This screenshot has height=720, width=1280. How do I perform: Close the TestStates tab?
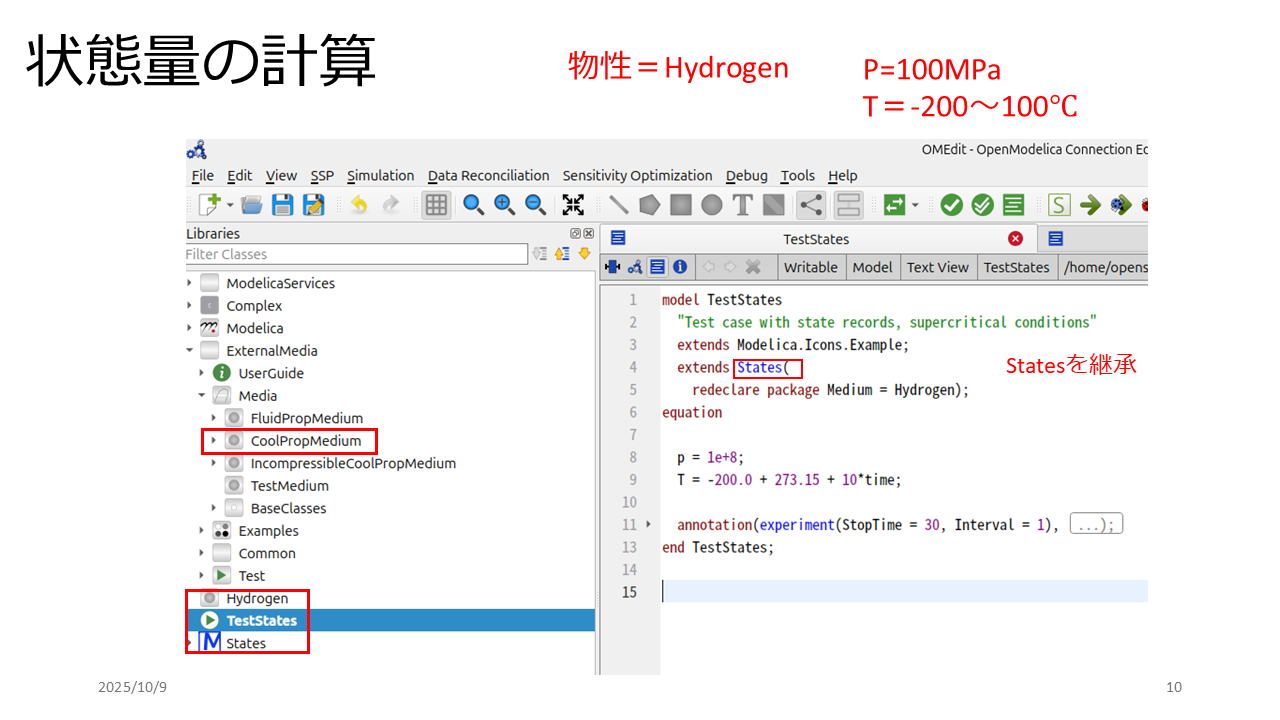click(x=1015, y=239)
